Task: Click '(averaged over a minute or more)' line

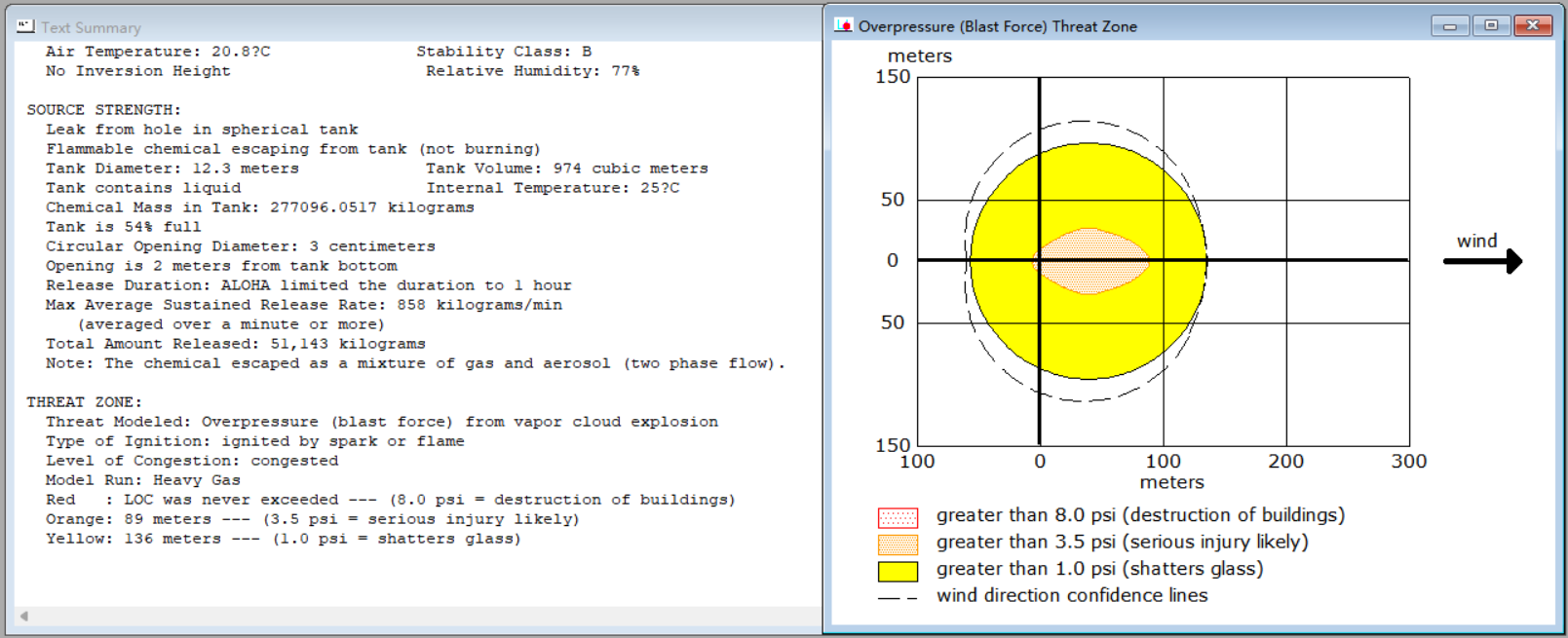Action: click(231, 324)
